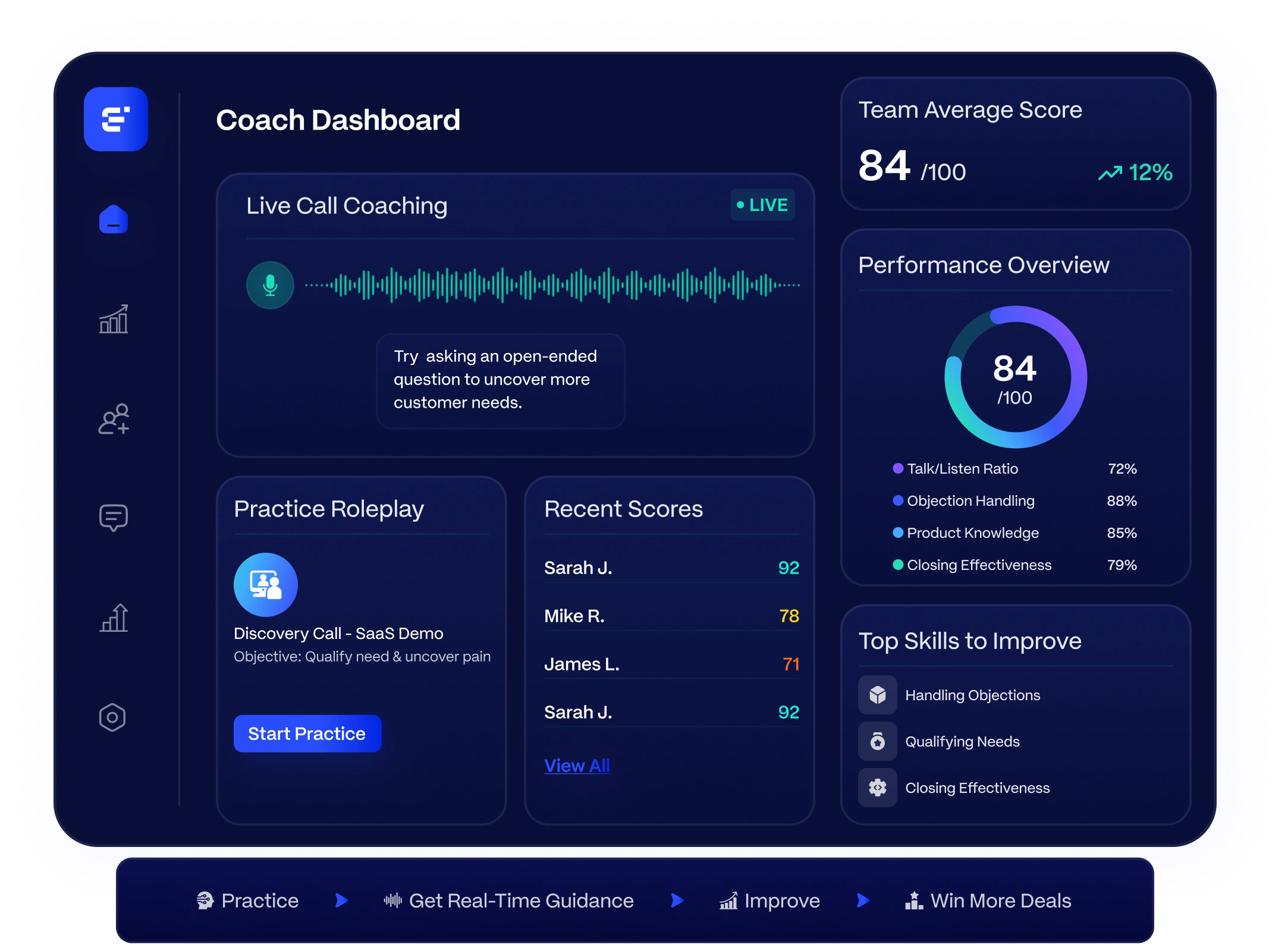The image size is (1288, 951).
Task: Click the blue app logo icon
Action: [x=115, y=119]
